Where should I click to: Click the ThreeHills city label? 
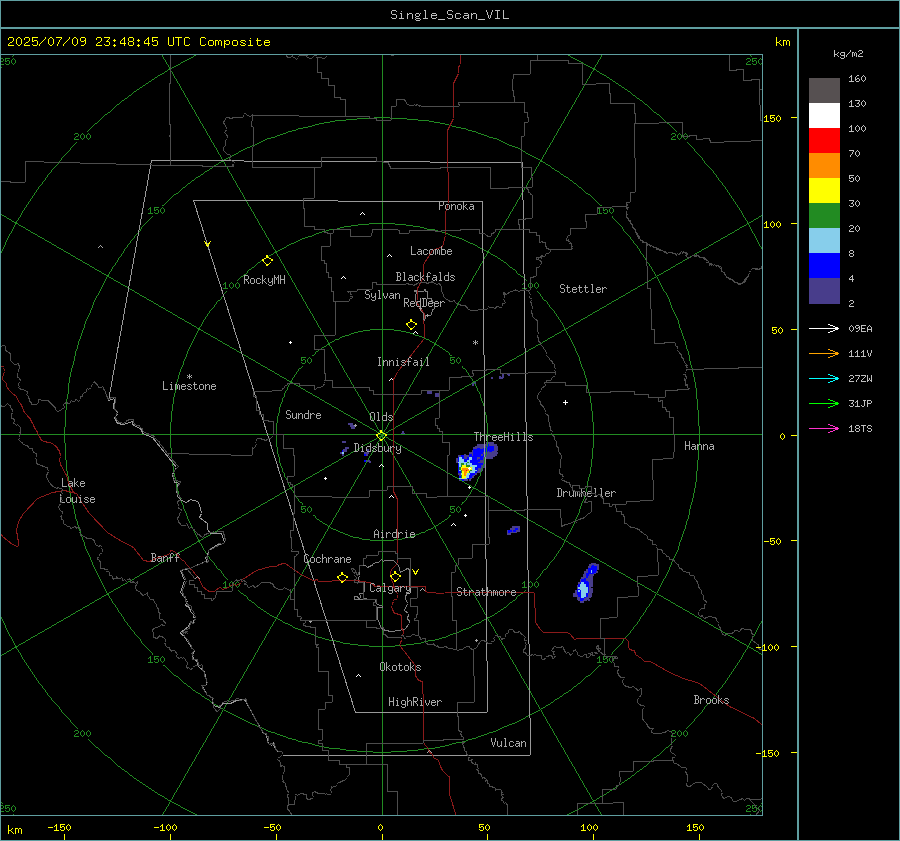pos(503,437)
